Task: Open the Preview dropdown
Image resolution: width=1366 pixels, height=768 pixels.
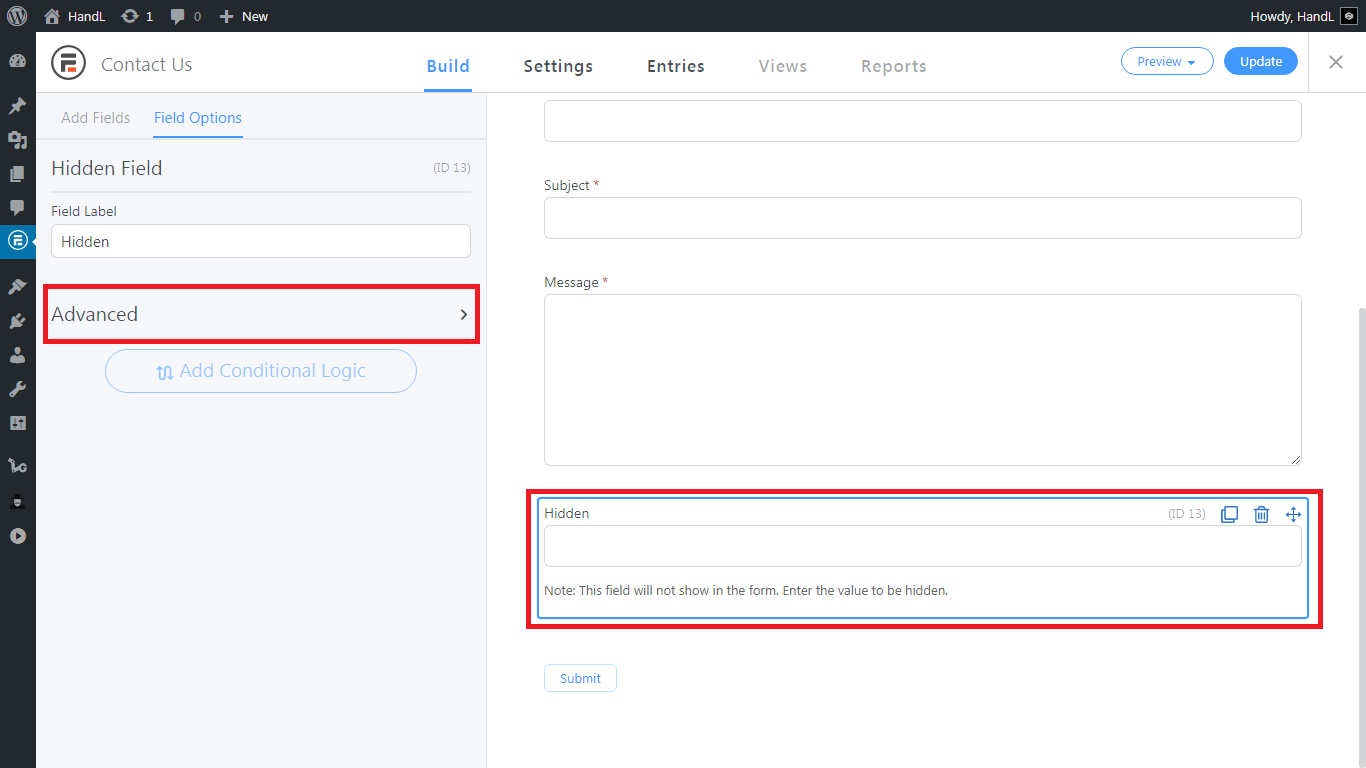Action: [1167, 62]
